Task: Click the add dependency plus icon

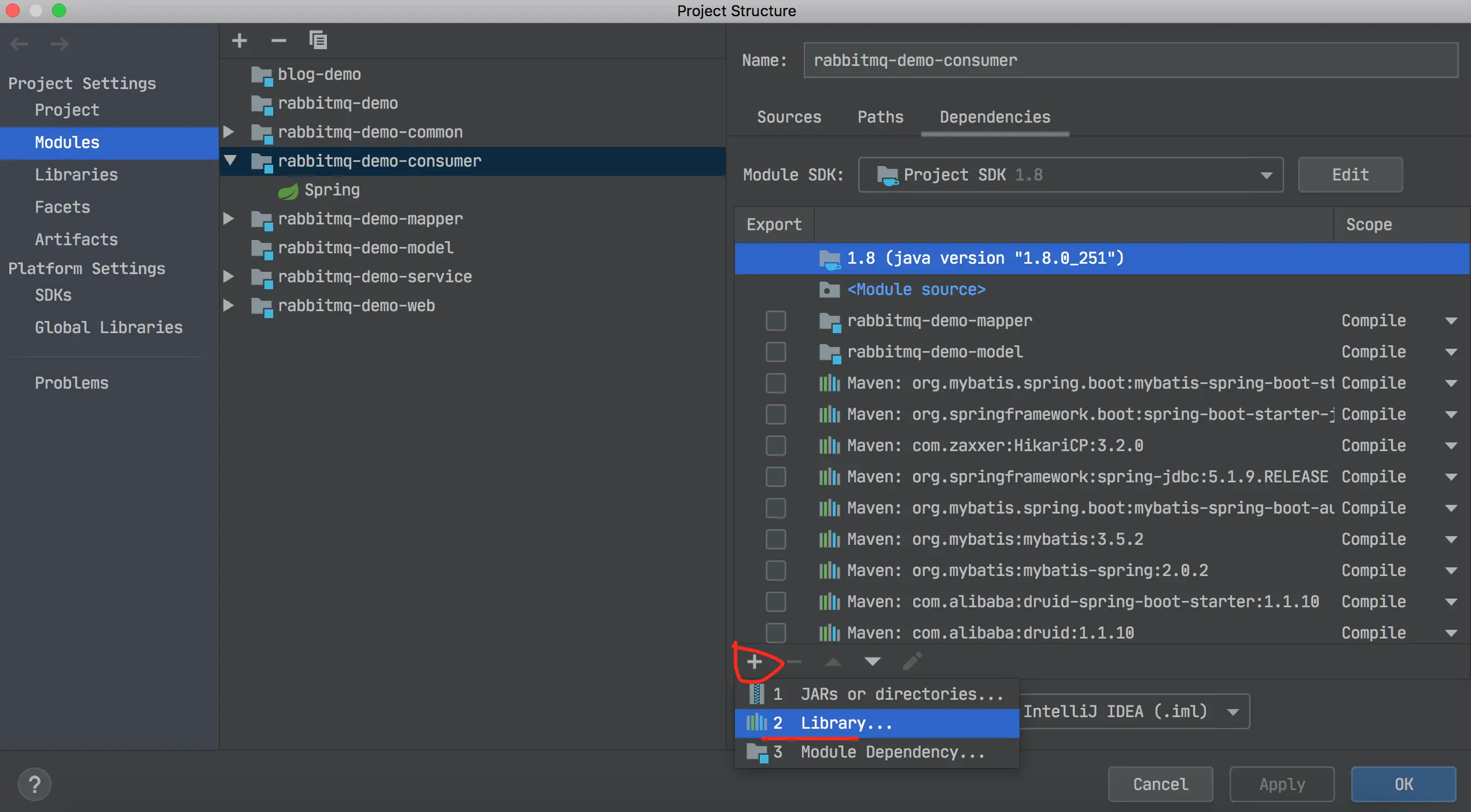Action: point(754,662)
